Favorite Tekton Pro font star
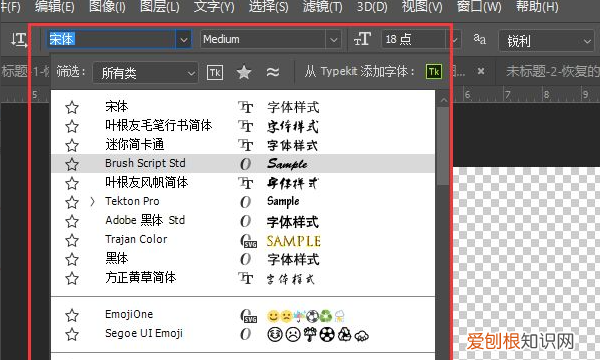600x360 pixels. [72, 202]
